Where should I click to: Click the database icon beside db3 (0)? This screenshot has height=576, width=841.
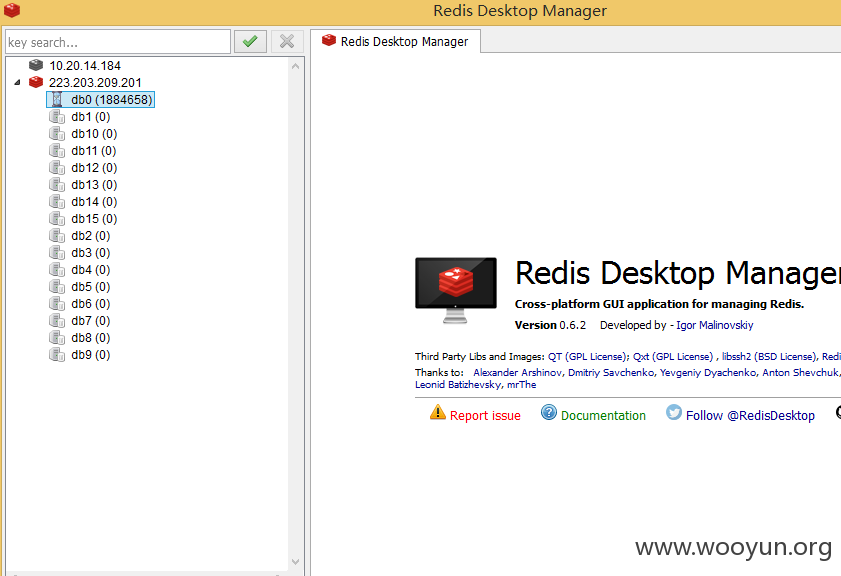pyautogui.click(x=57, y=253)
